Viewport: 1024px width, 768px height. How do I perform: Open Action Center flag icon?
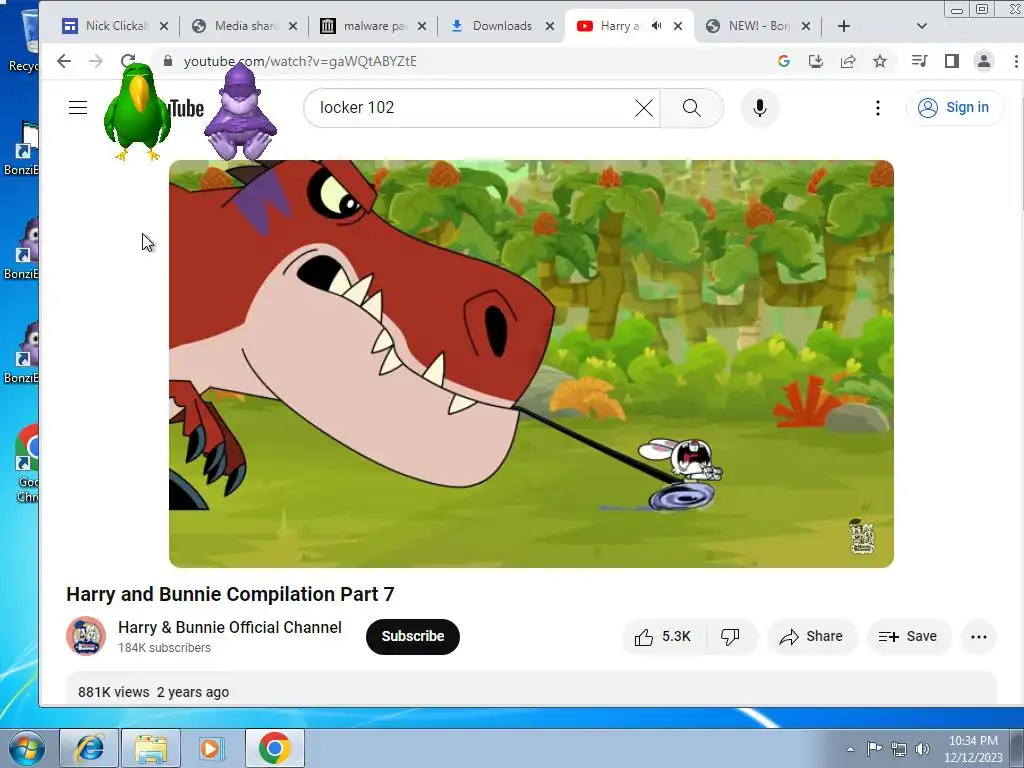click(874, 748)
